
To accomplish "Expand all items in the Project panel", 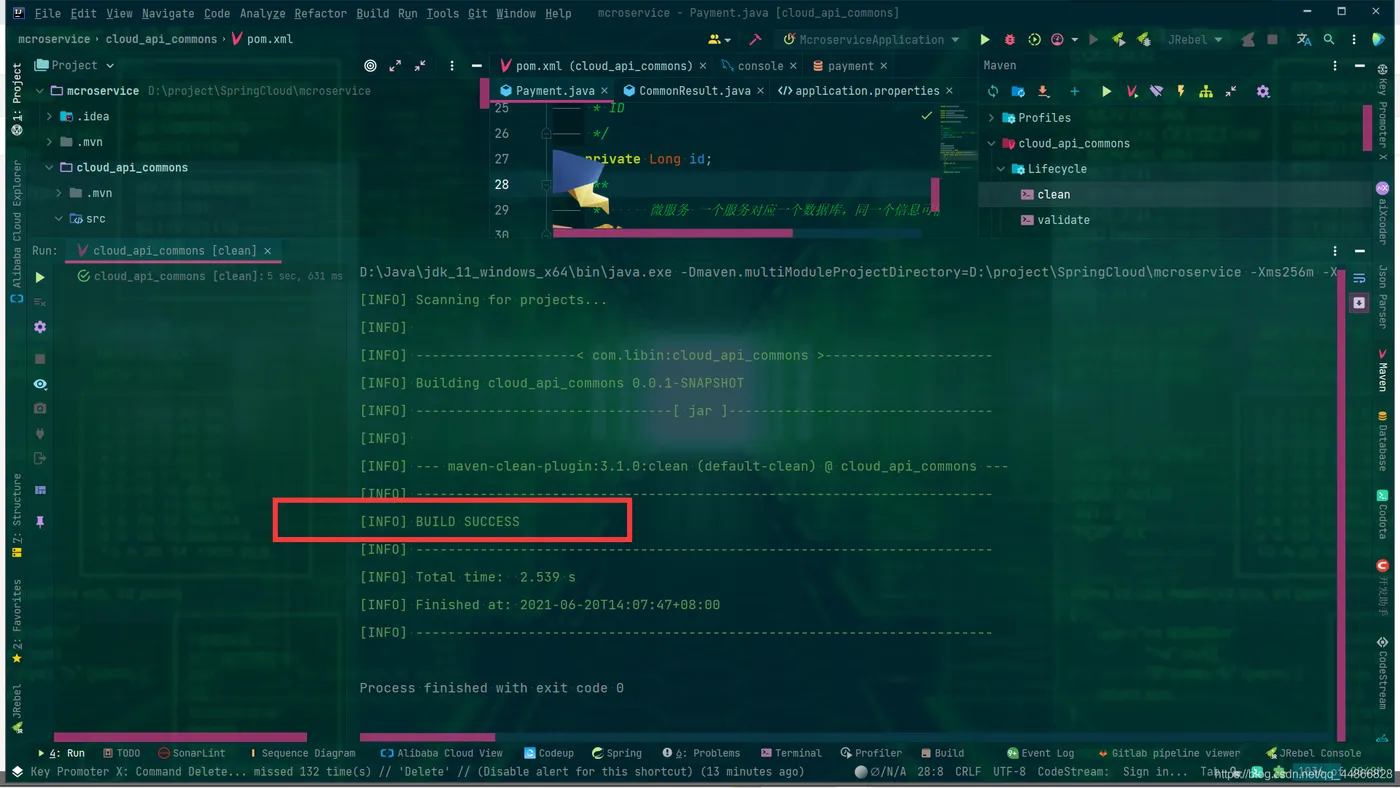I will point(395,66).
